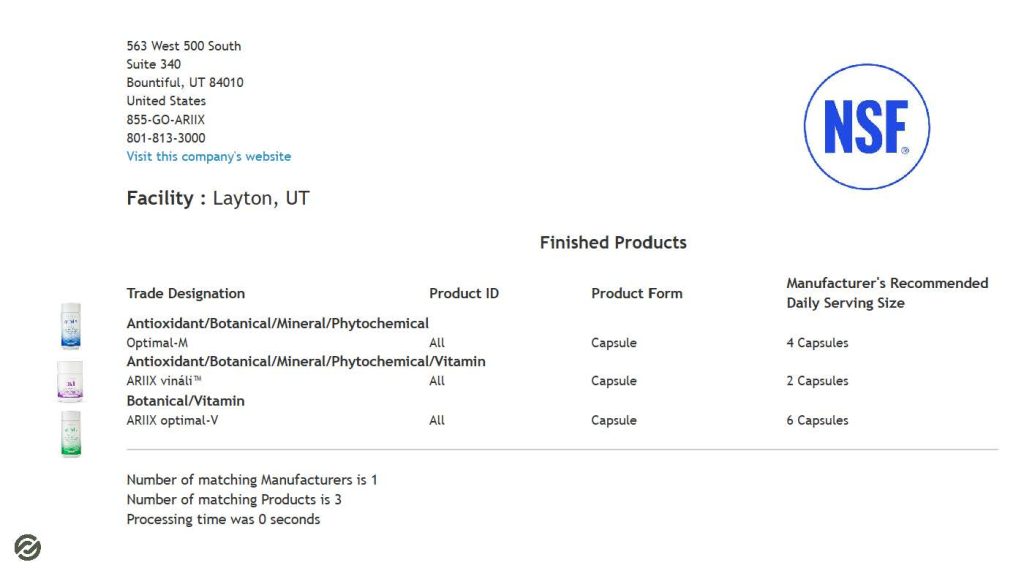
Task: Open the ARIIX vináli purple bottle thumbnail
Action: (70, 381)
